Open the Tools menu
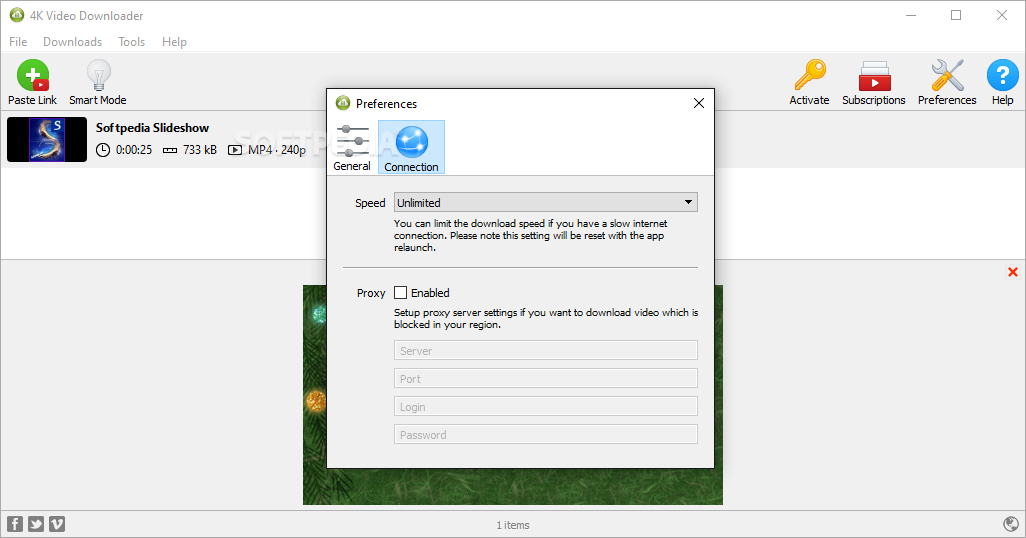Screen dimensions: 1026x538 pos(132,42)
